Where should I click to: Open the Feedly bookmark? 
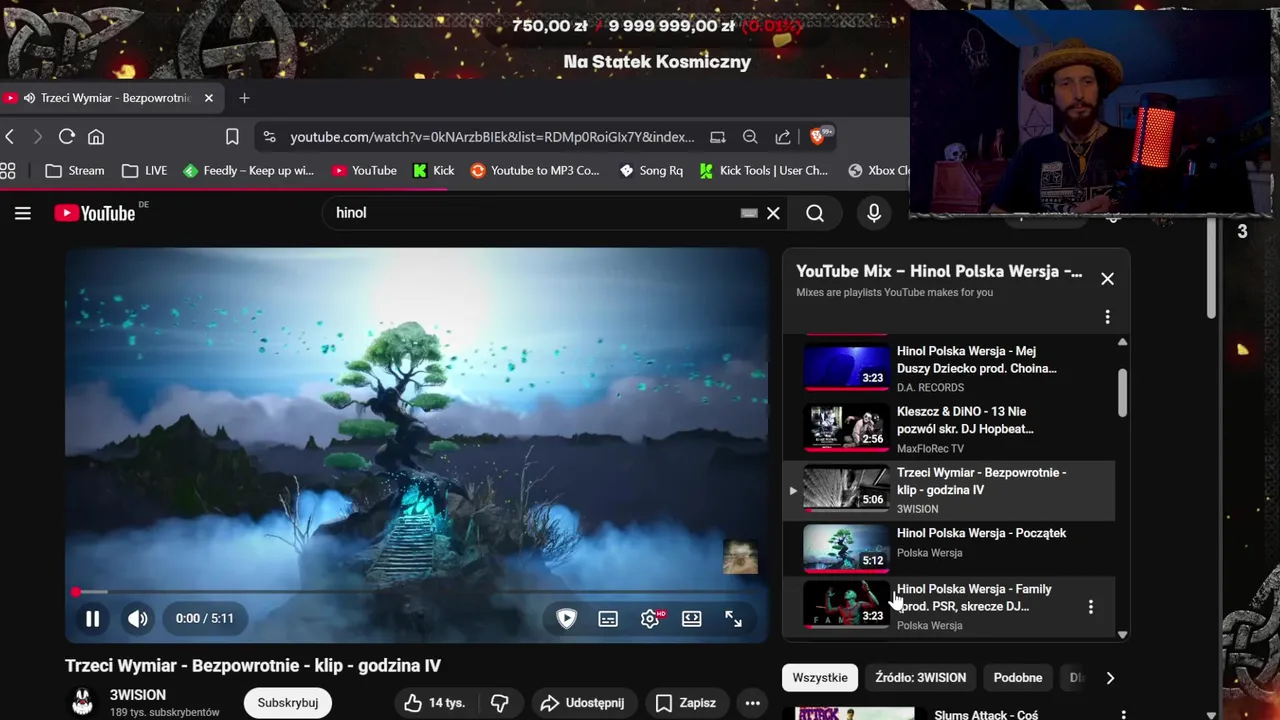[x=249, y=171]
